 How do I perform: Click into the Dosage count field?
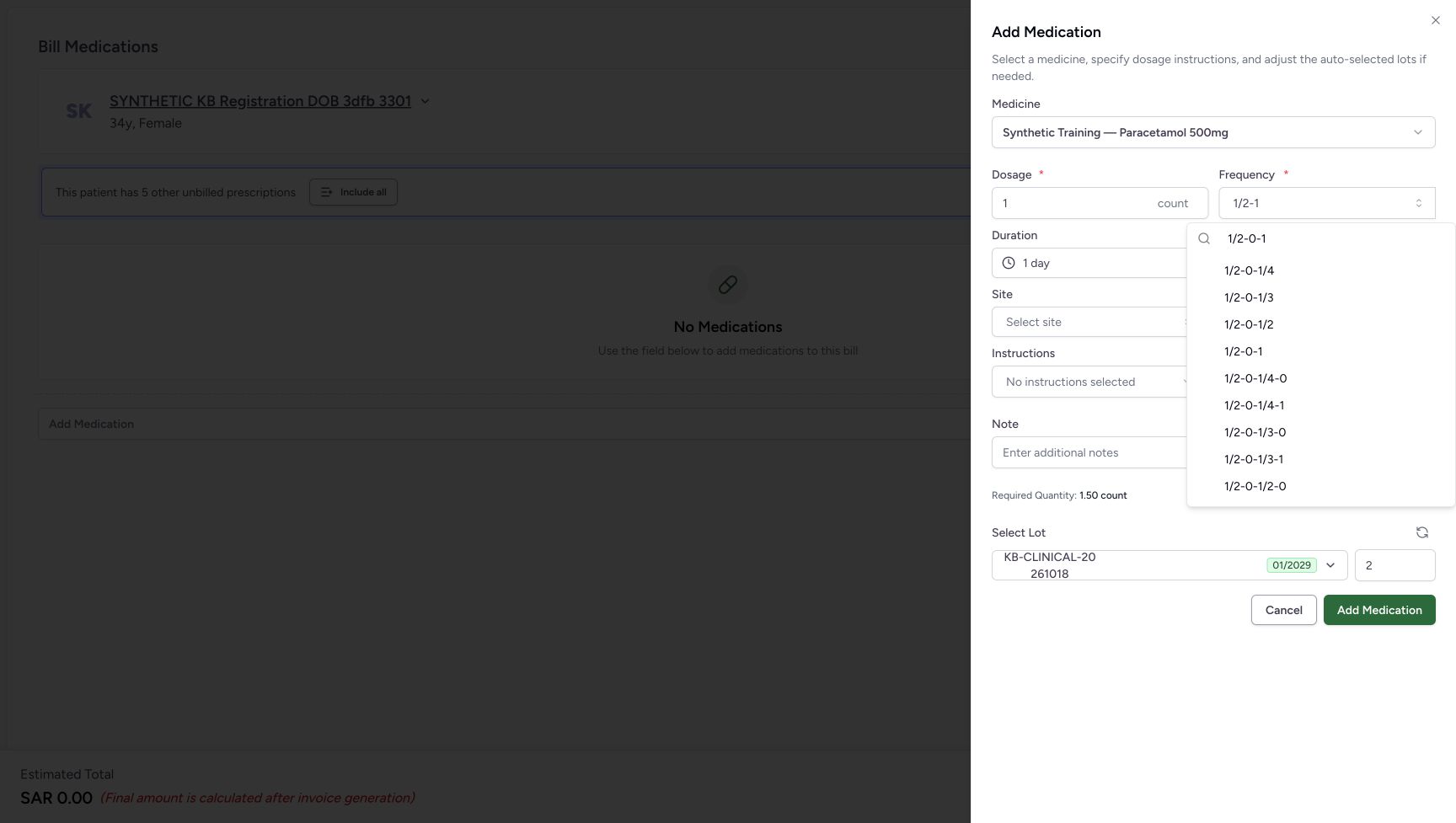click(1100, 203)
